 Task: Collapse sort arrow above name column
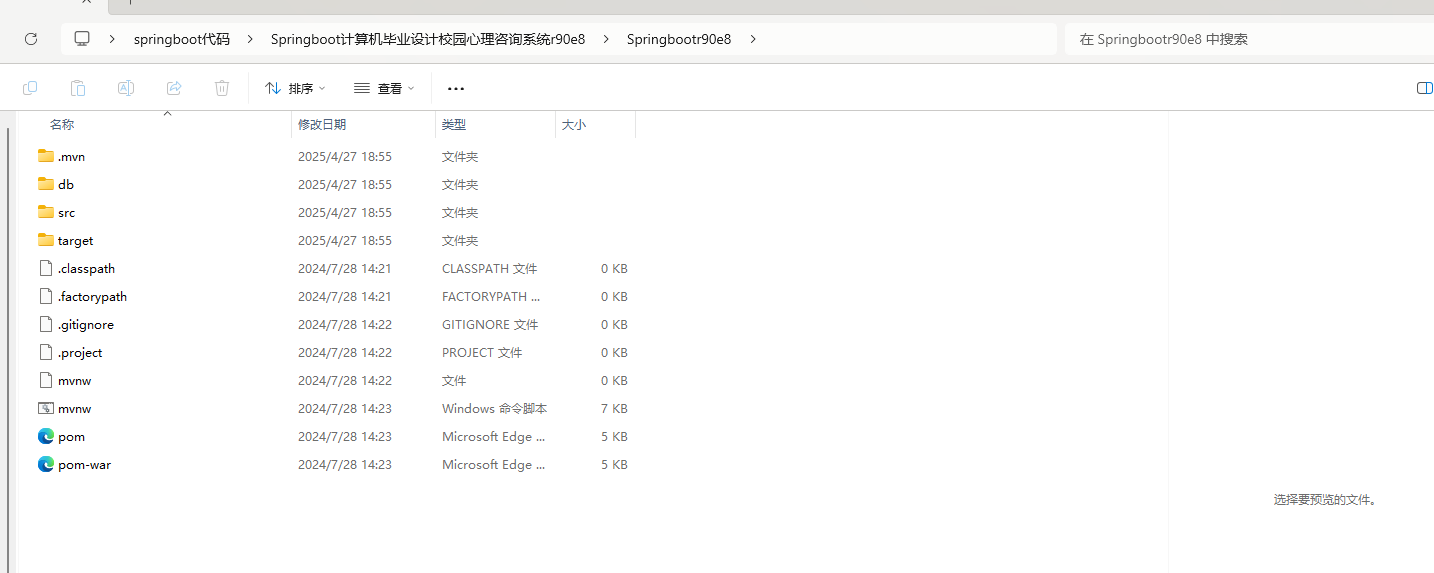168,114
